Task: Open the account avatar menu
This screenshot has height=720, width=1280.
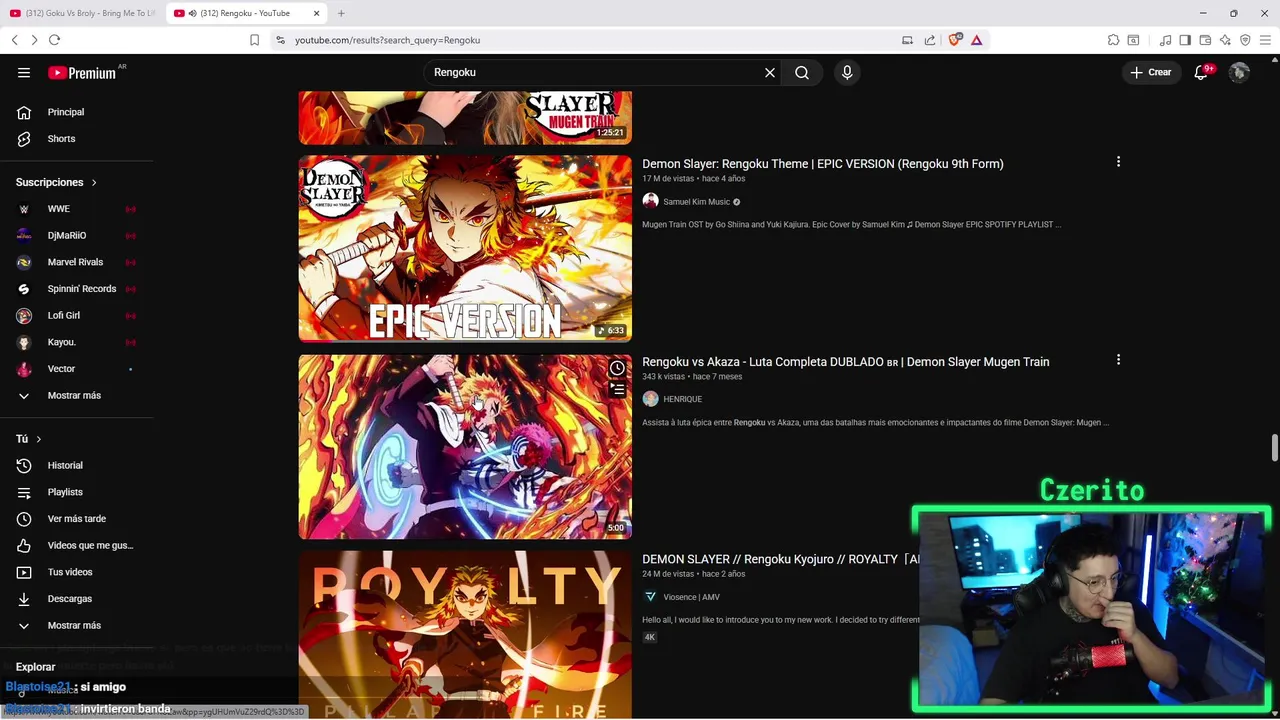Action: pyautogui.click(x=1239, y=72)
